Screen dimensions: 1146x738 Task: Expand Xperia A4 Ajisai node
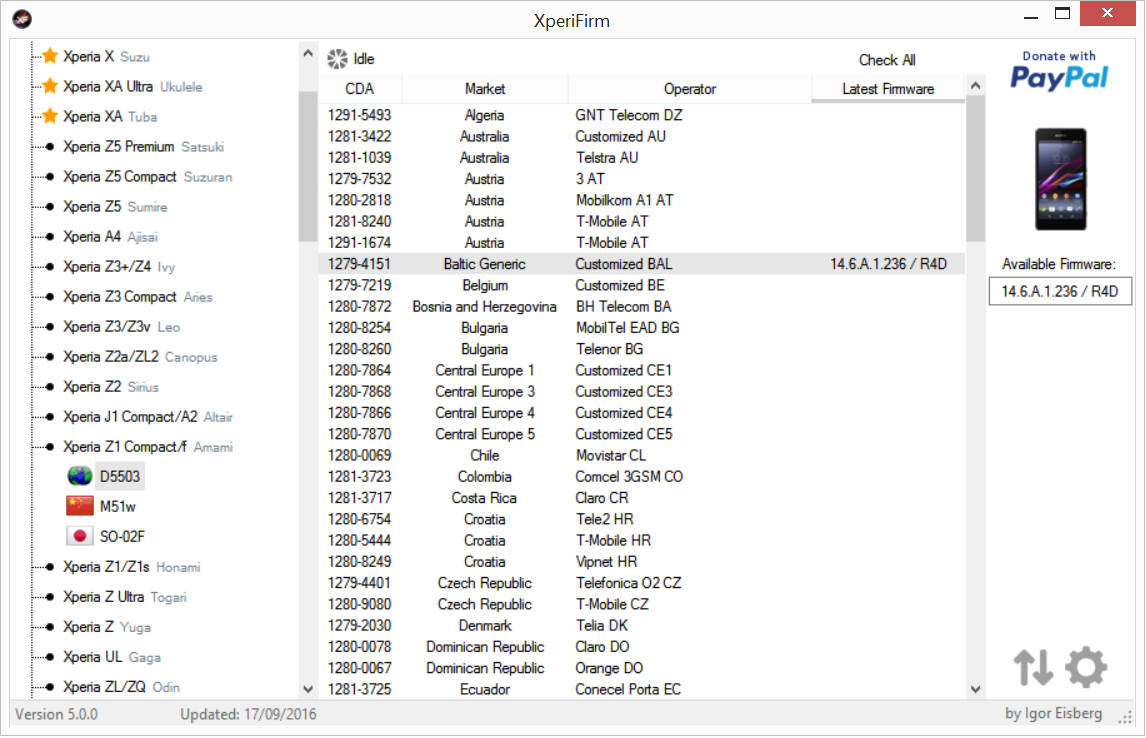click(x=50, y=237)
